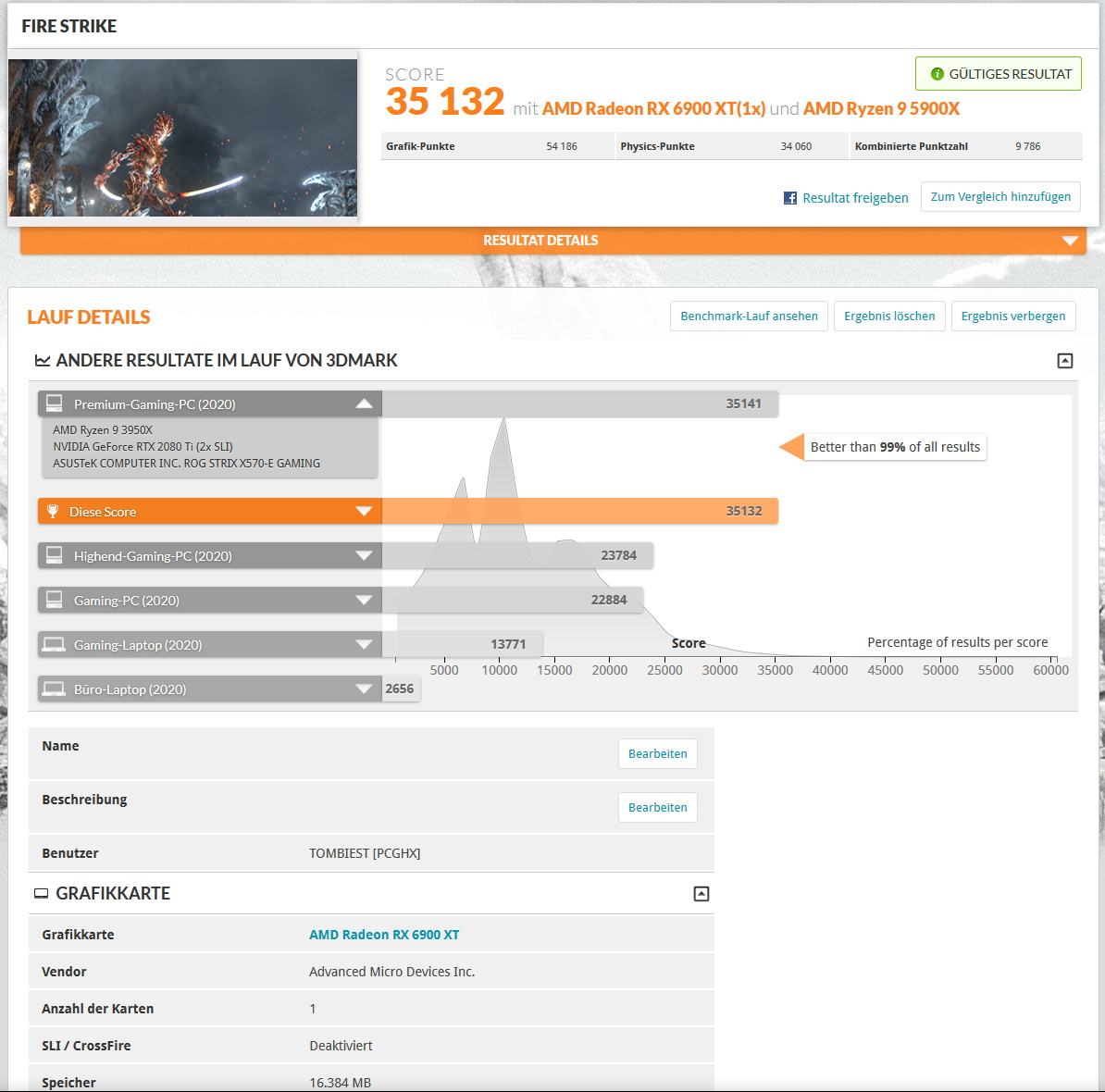Viewport: 1105px width, 1092px height.
Task: Click the Facebook icon beside Resultat freigeben
Action: click(790, 198)
